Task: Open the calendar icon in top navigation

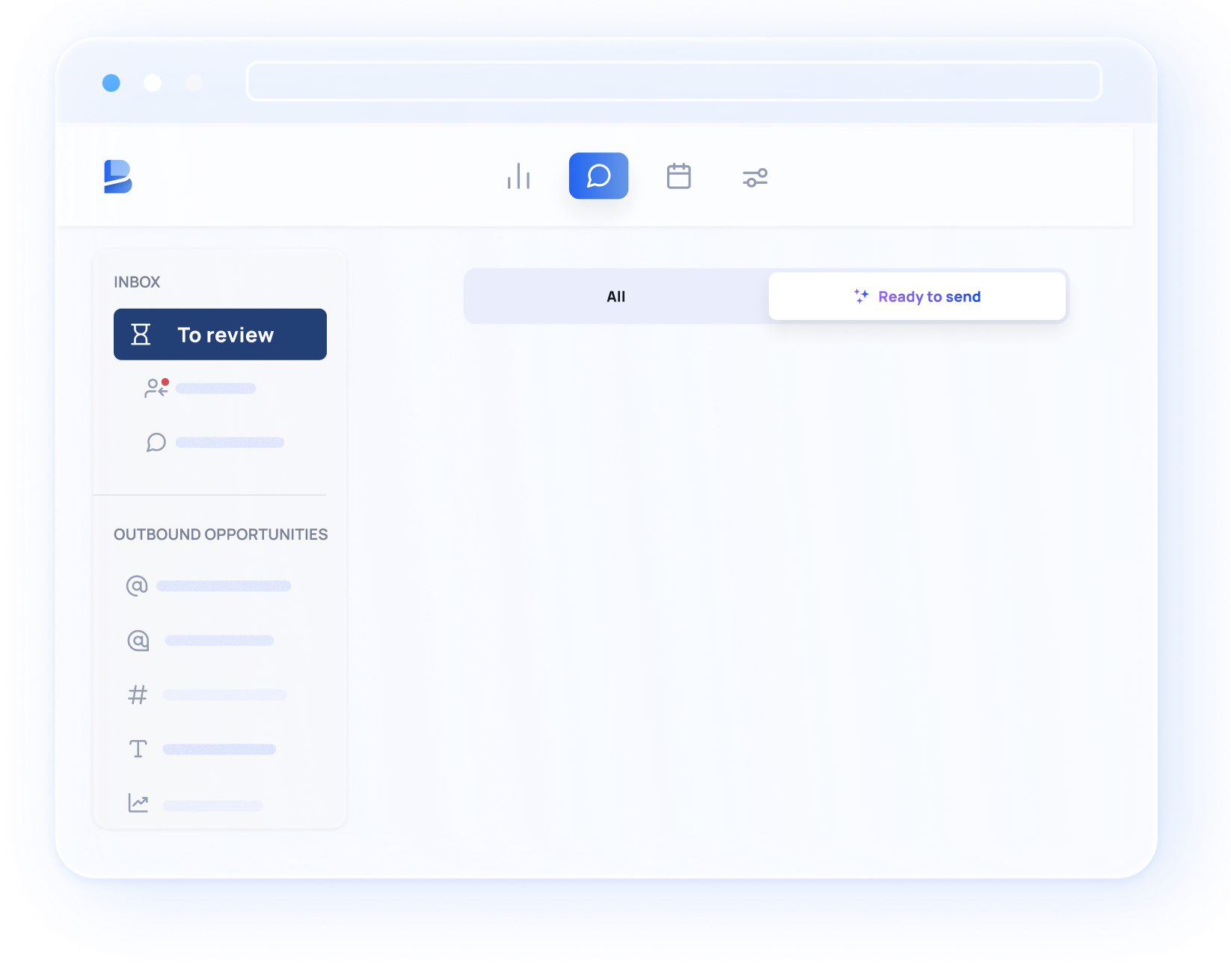Action: coord(678,176)
